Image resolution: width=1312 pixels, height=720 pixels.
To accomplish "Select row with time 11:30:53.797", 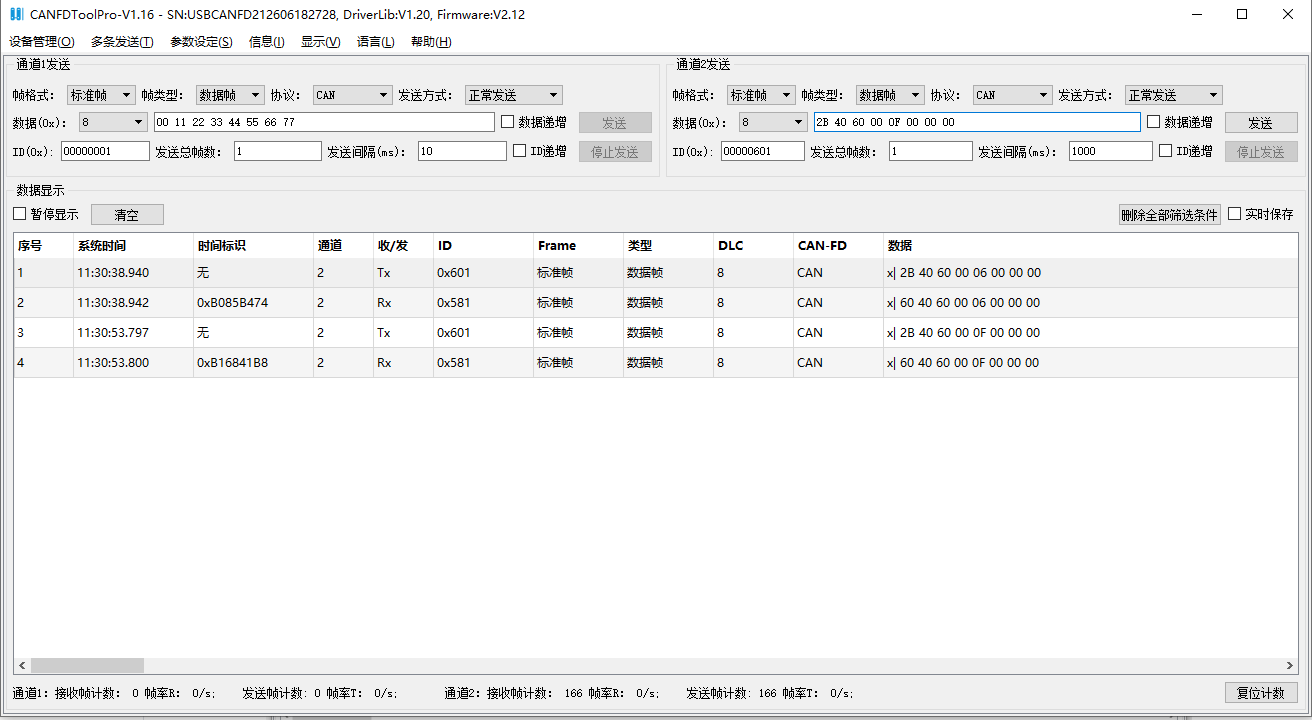I will click(656, 332).
